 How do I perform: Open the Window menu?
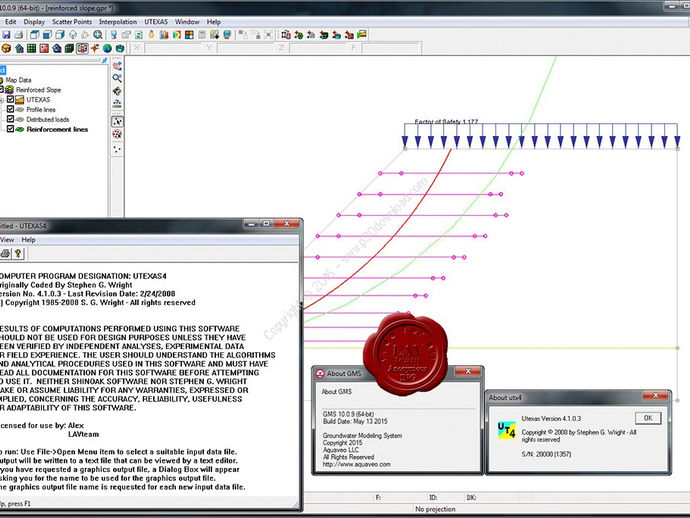pyautogui.click(x=187, y=22)
